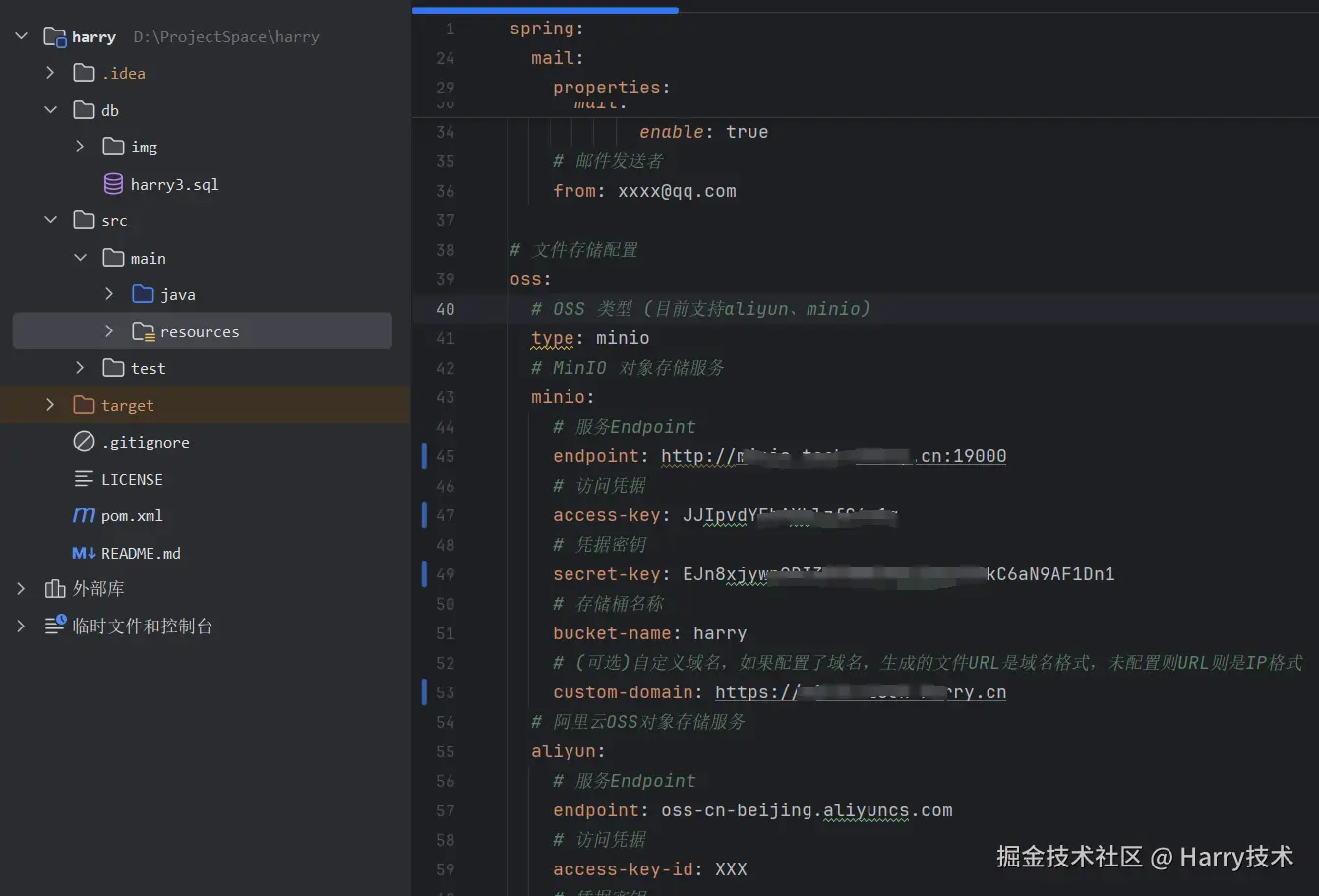Select the harry project root label
Image resolution: width=1319 pixels, height=896 pixels.
(93, 37)
